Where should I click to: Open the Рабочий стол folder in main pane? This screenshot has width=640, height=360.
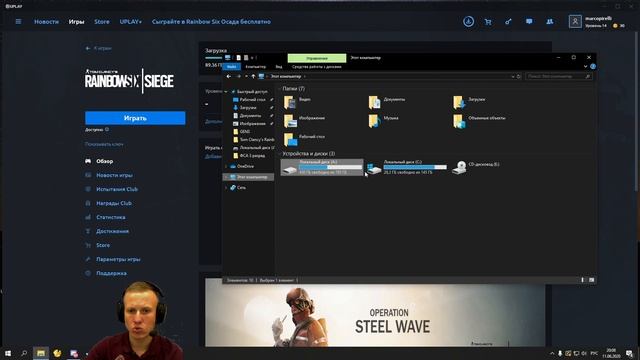tap(304, 139)
